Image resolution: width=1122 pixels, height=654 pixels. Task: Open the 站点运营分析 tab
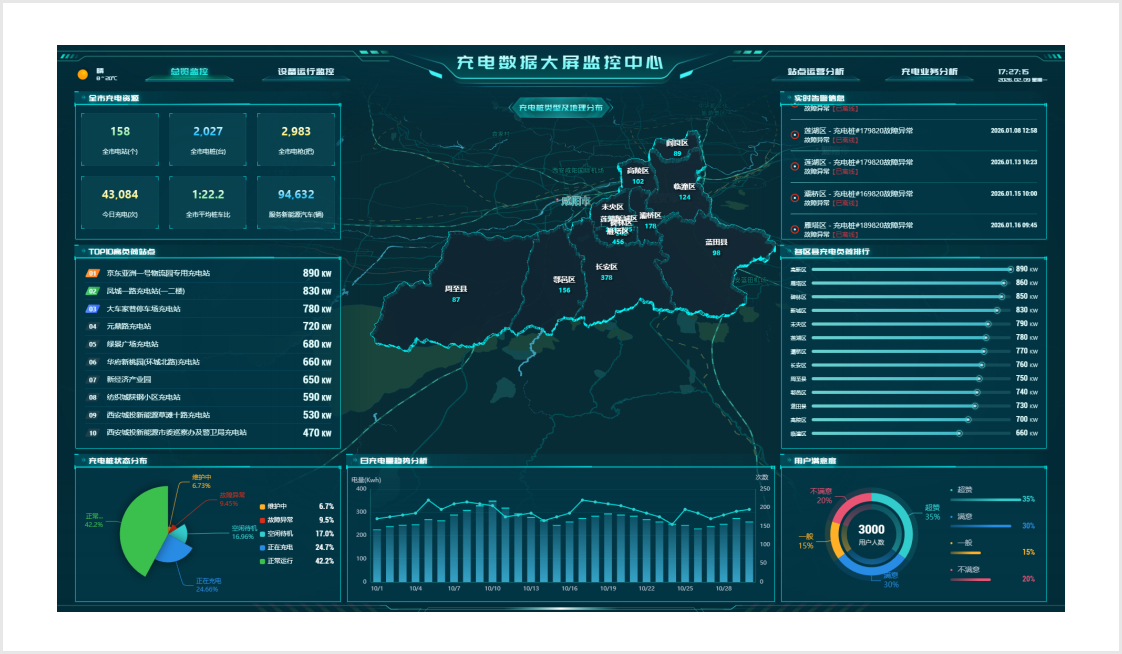click(816, 72)
